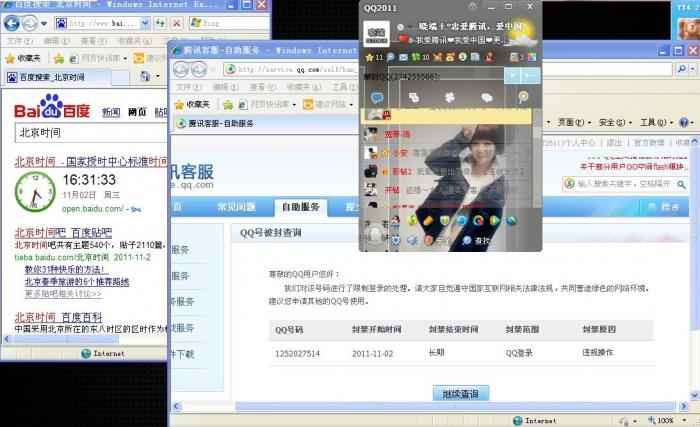Click Bing search box in Baidu IE window
The image size is (700, 427).
229,23
